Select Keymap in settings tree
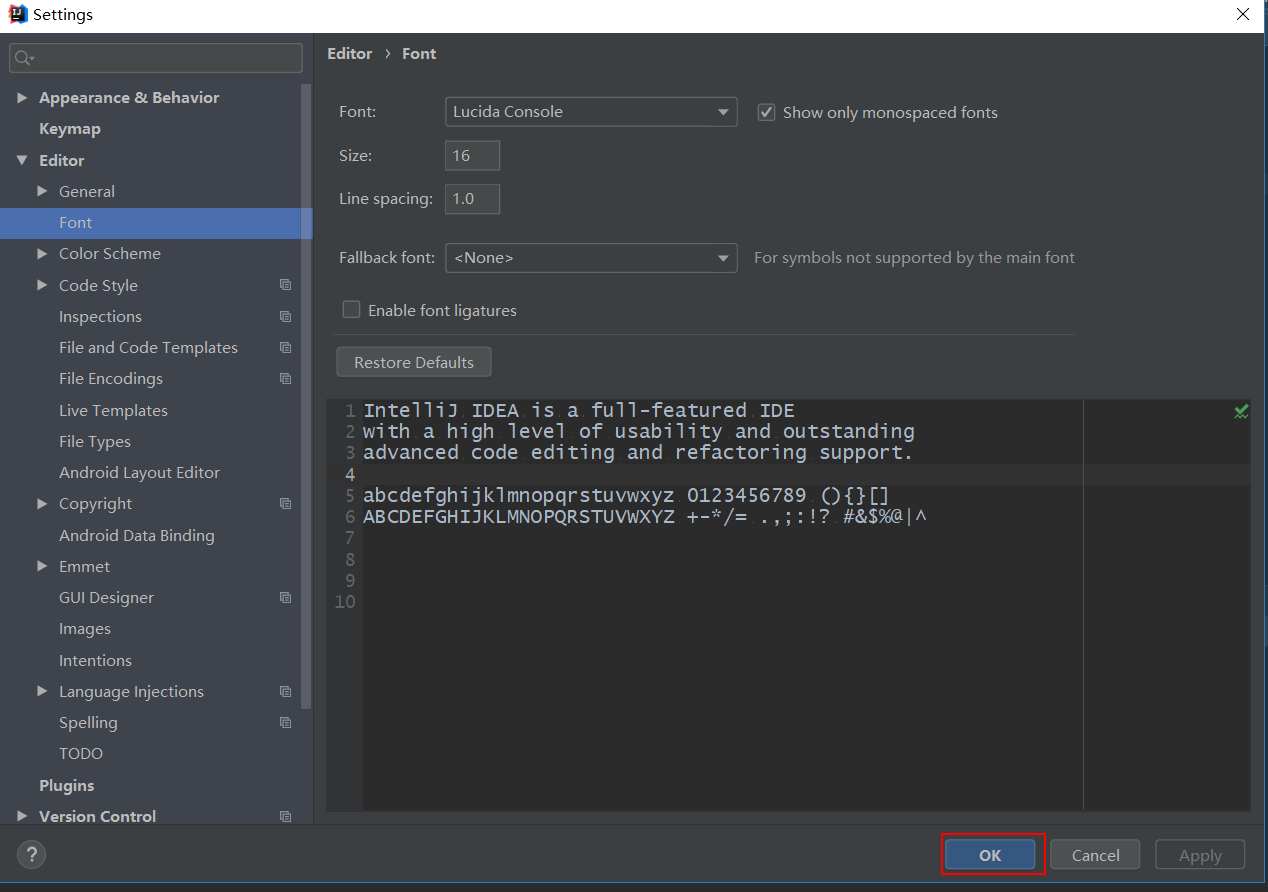Viewport: 1268px width, 892px height. pyautogui.click(x=70, y=129)
